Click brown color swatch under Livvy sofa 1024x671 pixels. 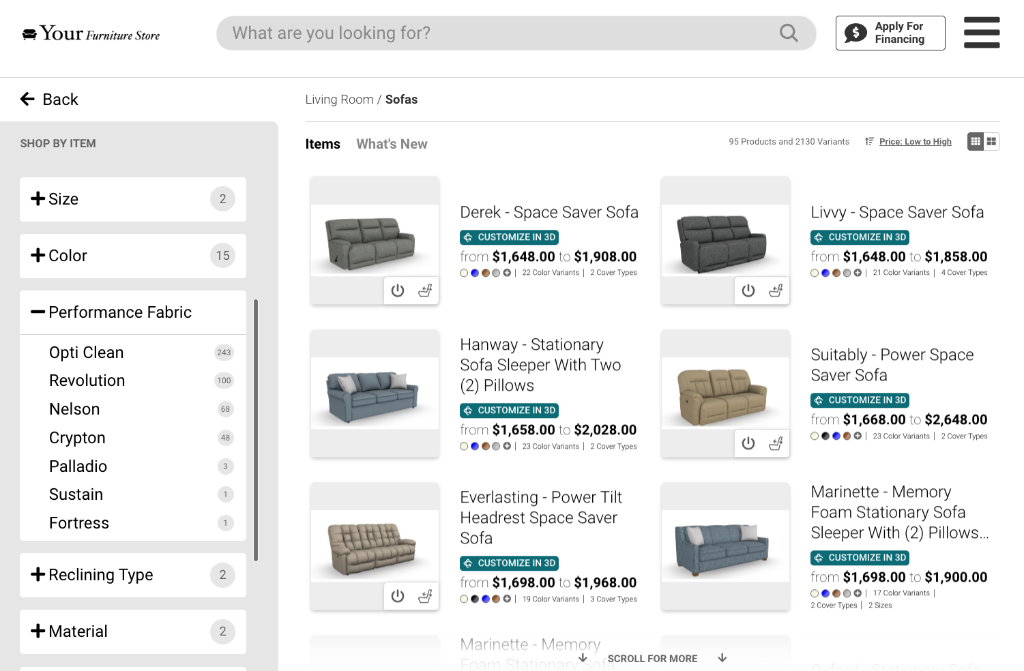point(836,273)
